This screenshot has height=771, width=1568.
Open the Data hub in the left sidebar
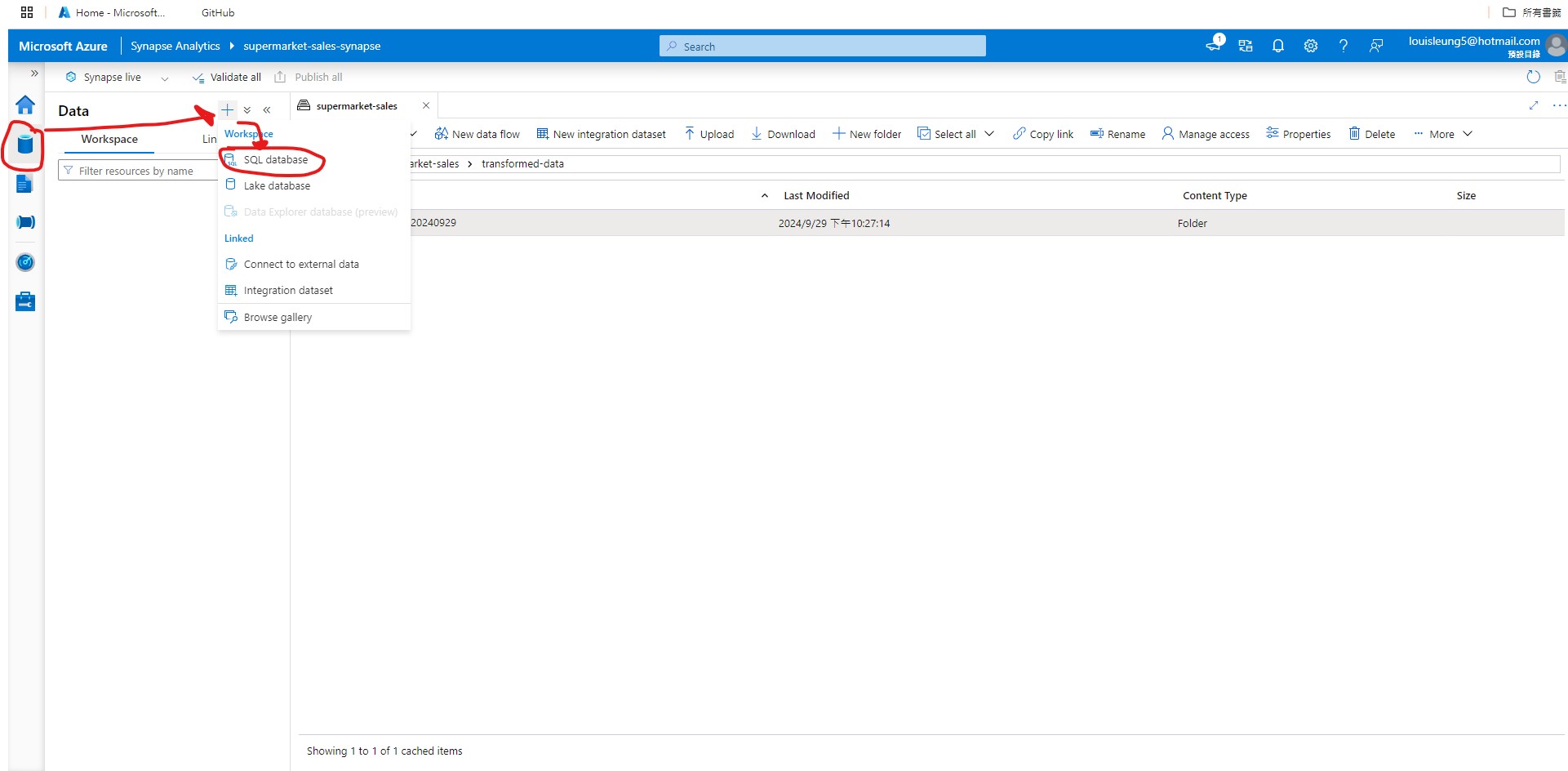click(25, 145)
